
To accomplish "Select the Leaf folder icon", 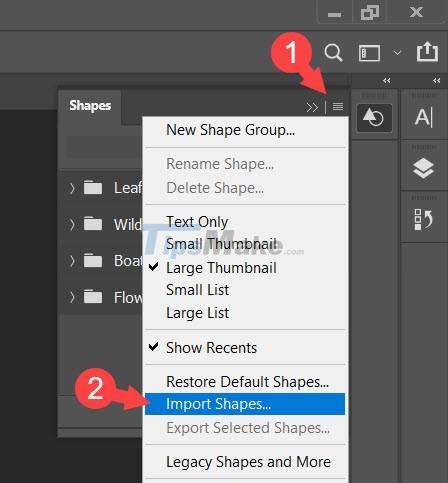I will 93,187.
